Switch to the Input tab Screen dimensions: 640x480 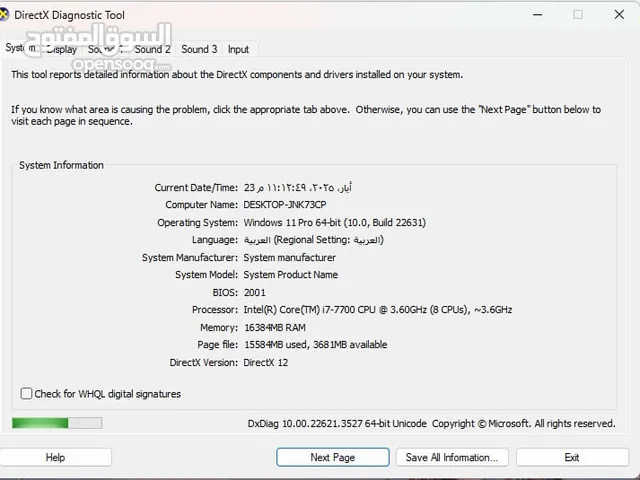[x=238, y=49]
